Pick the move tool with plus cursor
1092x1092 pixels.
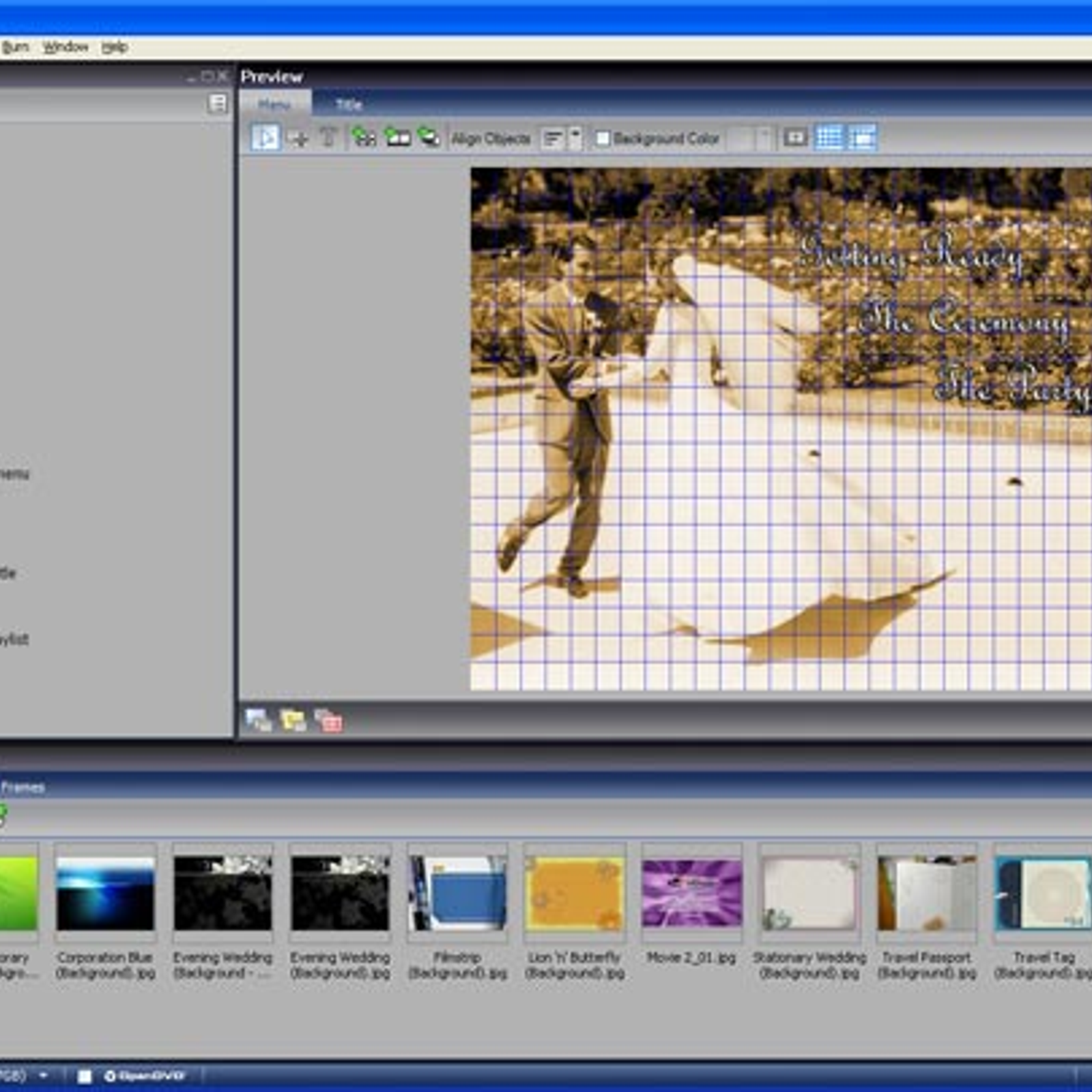coord(298,139)
